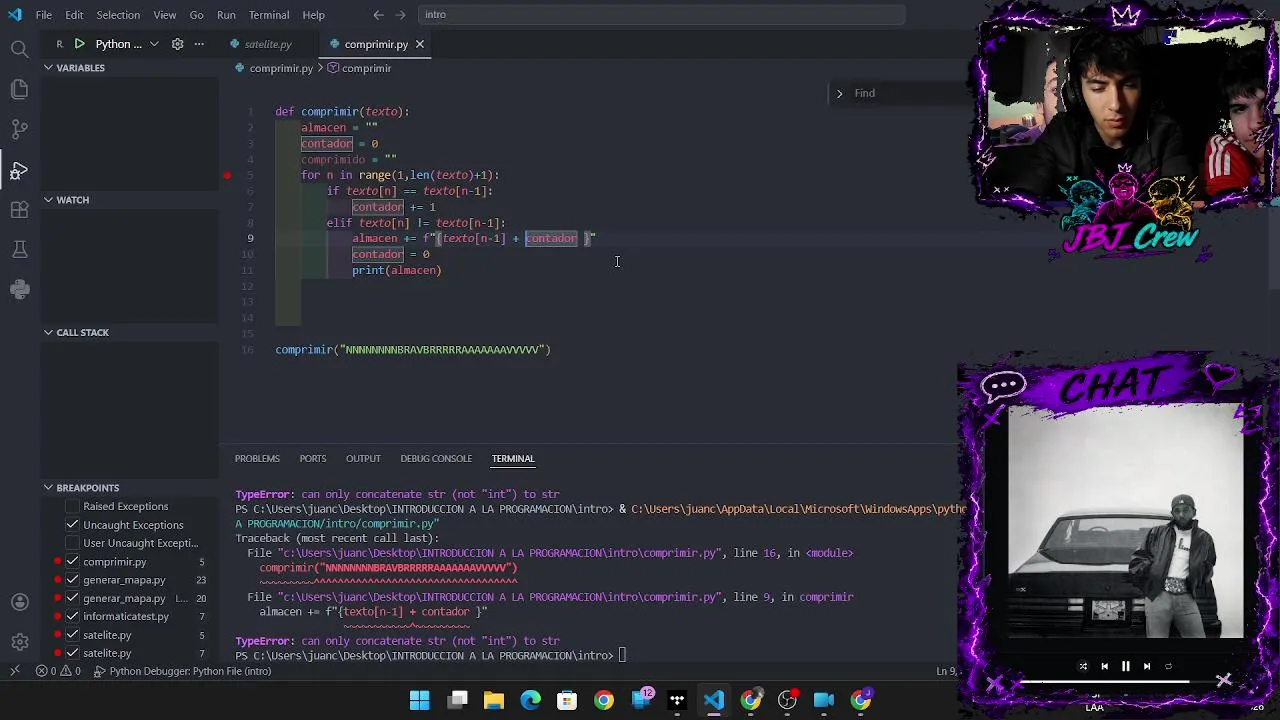Uncheck informaticatest.py line 7 breakpoint
The width and height of the screenshot is (1280, 720).
72,616
